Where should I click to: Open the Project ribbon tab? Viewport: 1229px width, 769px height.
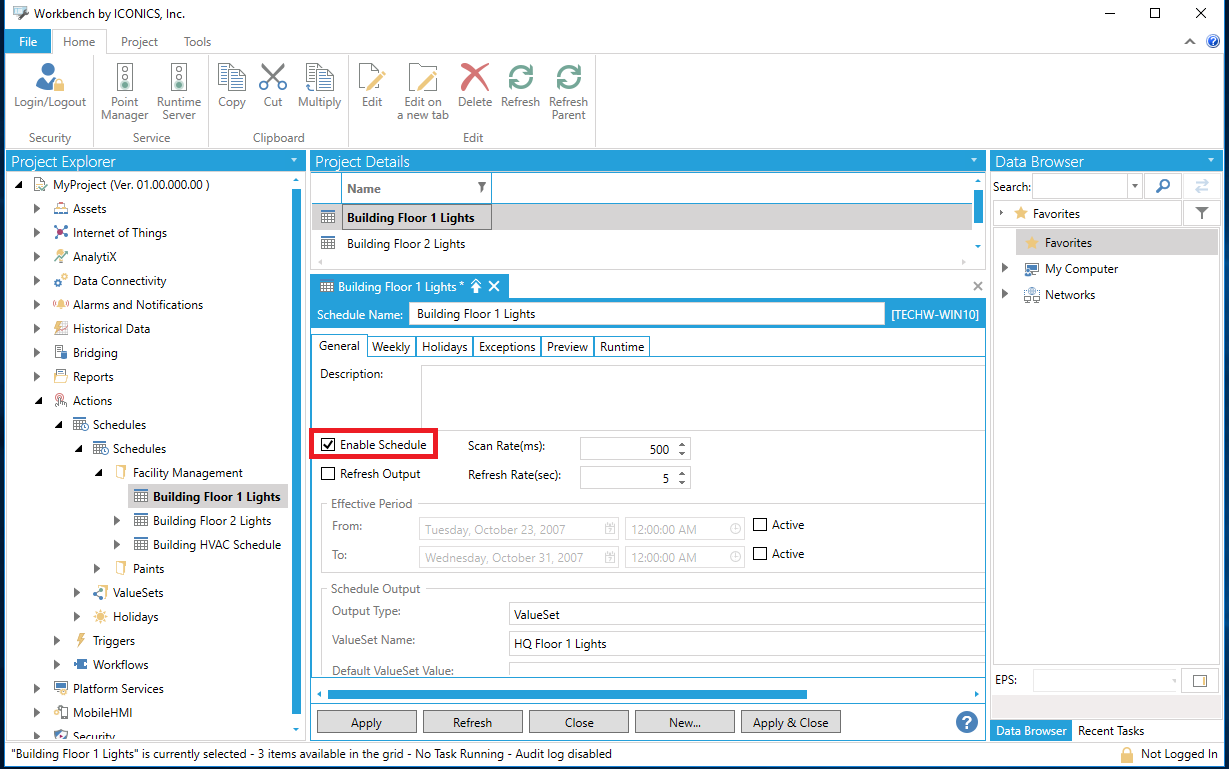tap(139, 42)
